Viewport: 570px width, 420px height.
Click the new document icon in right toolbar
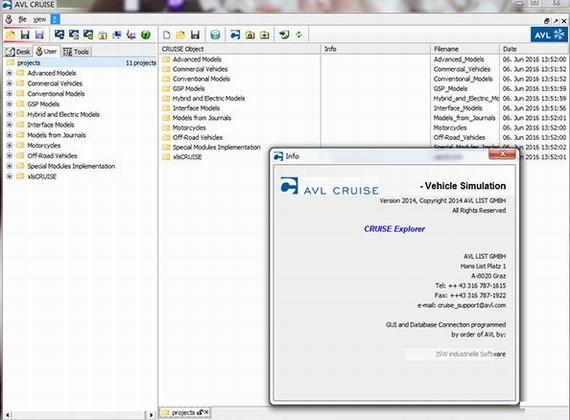(x=166, y=35)
